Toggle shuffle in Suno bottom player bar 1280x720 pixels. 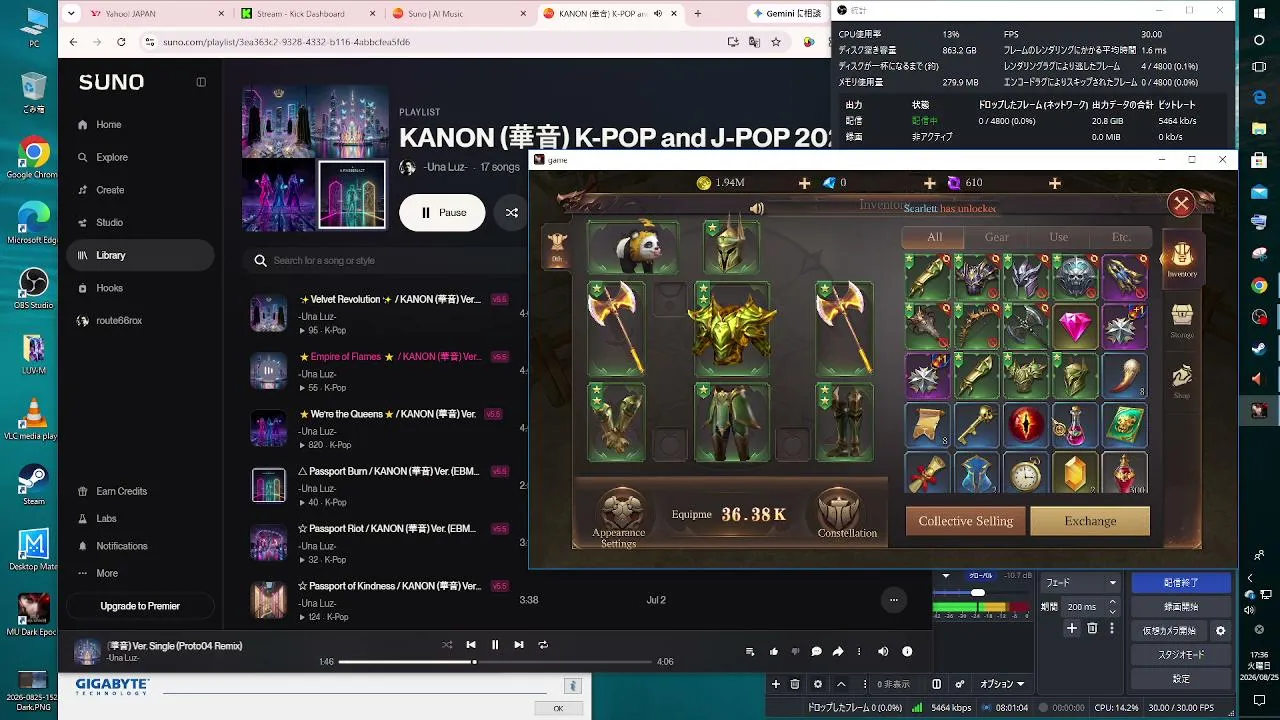[447, 645]
